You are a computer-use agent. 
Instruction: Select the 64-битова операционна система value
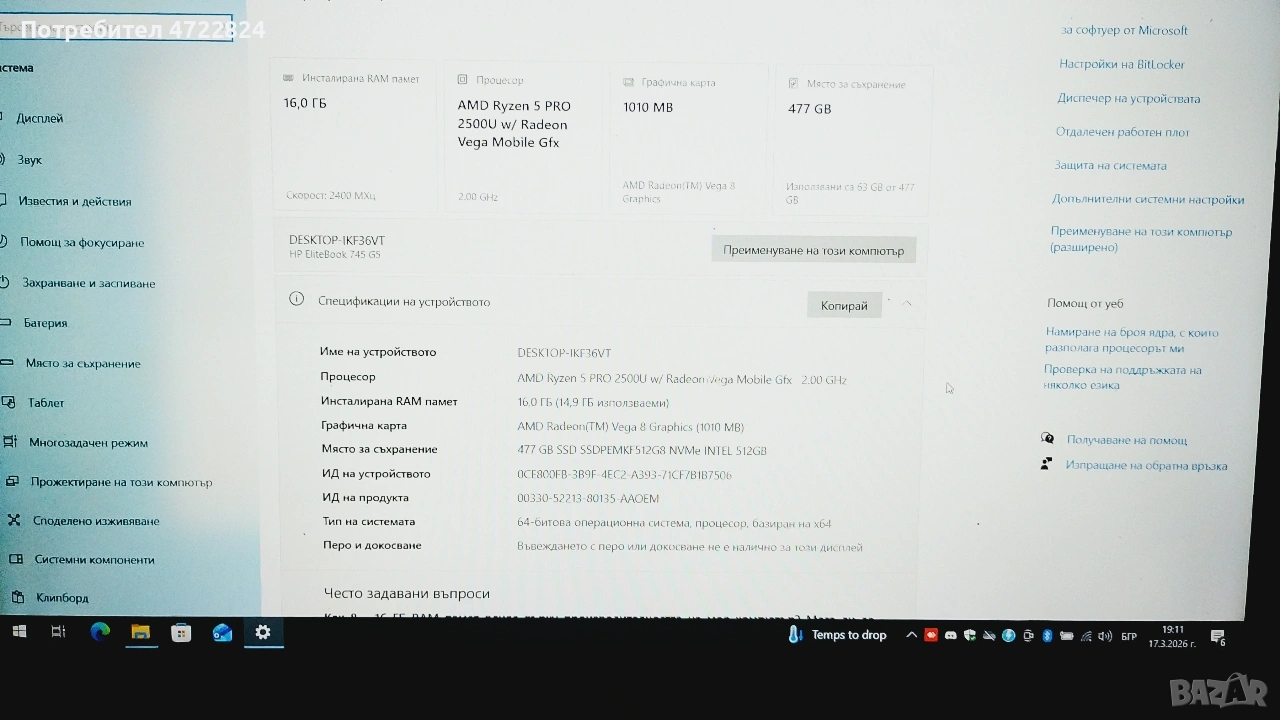point(674,523)
